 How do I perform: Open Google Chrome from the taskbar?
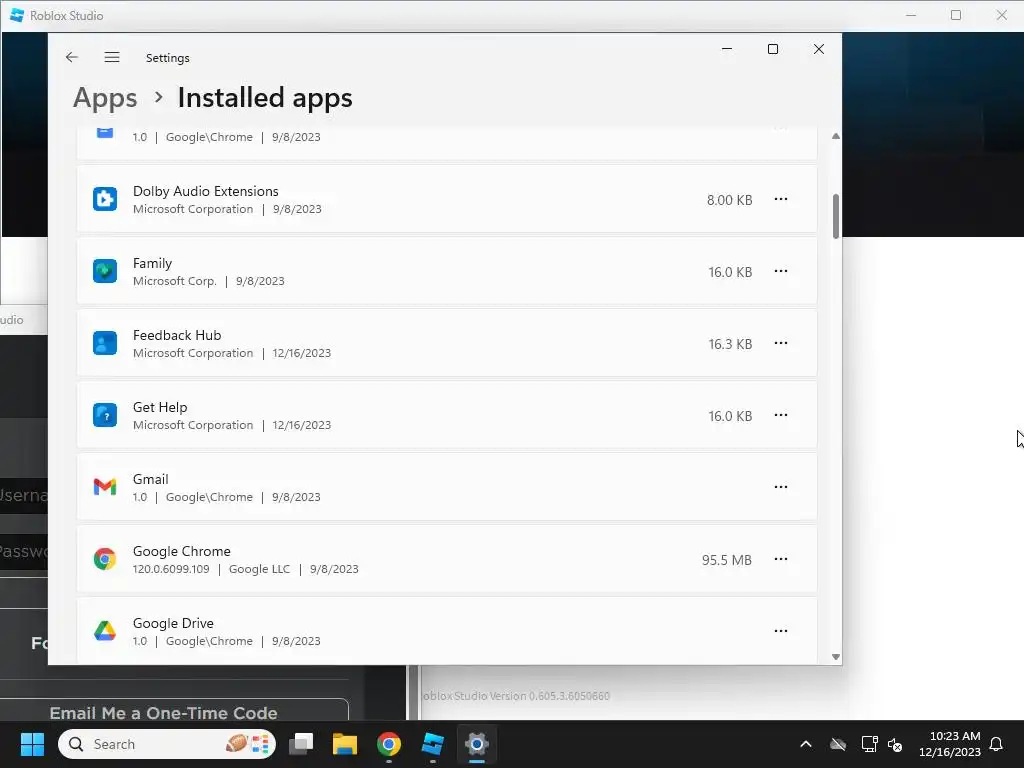point(389,744)
